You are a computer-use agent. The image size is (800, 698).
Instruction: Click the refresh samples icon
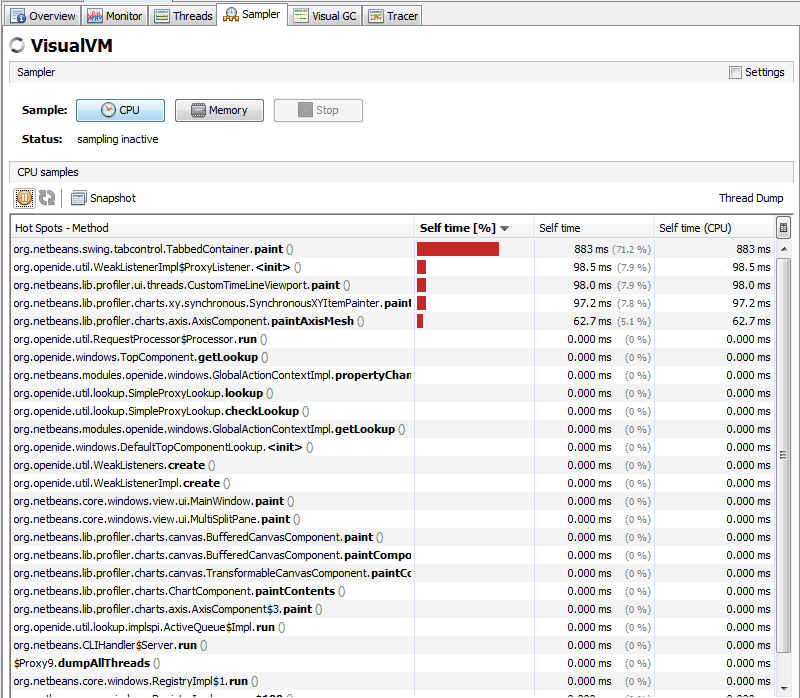pos(47,198)
